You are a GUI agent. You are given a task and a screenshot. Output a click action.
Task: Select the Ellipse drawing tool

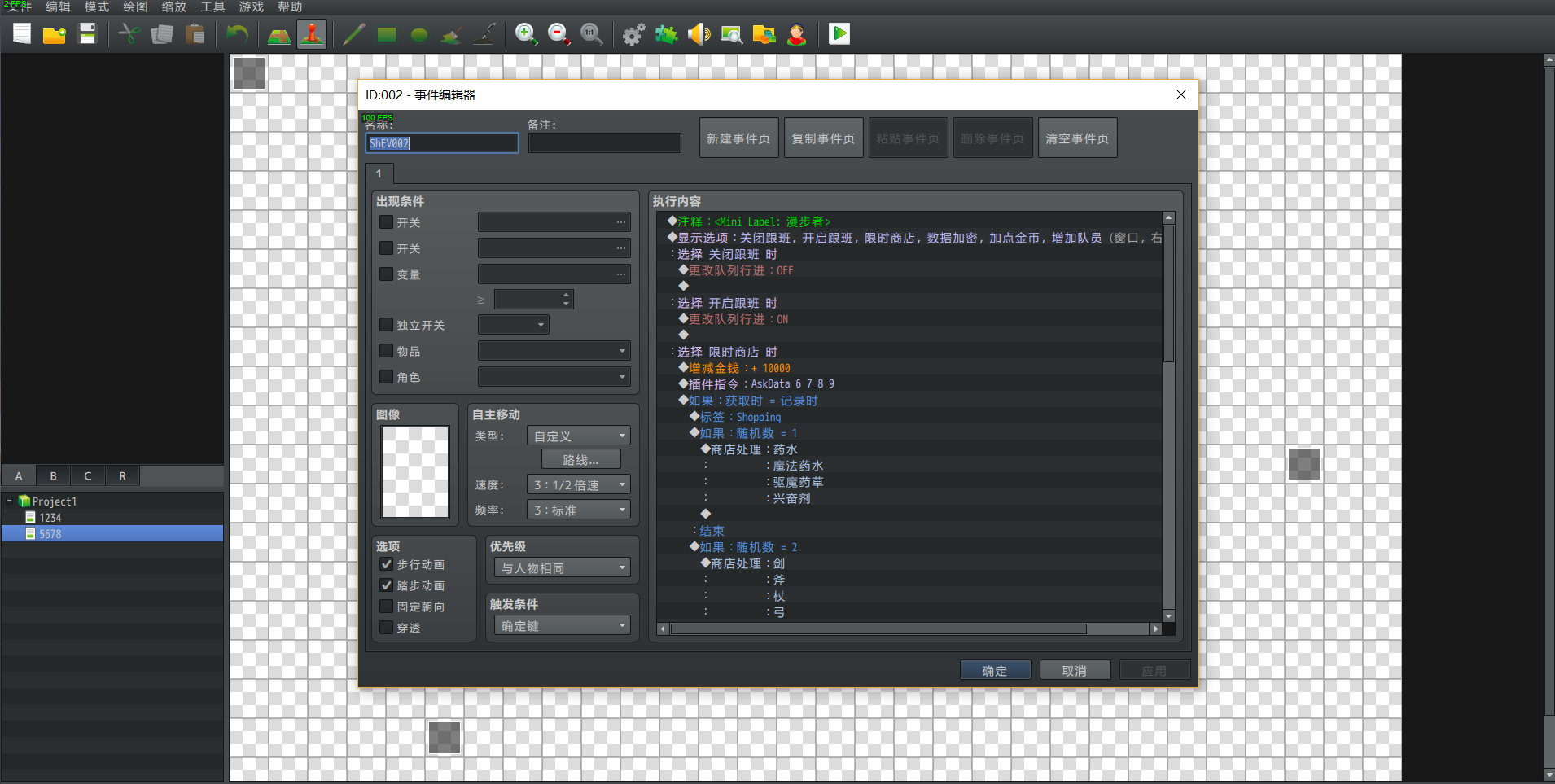tap(419, 34)
